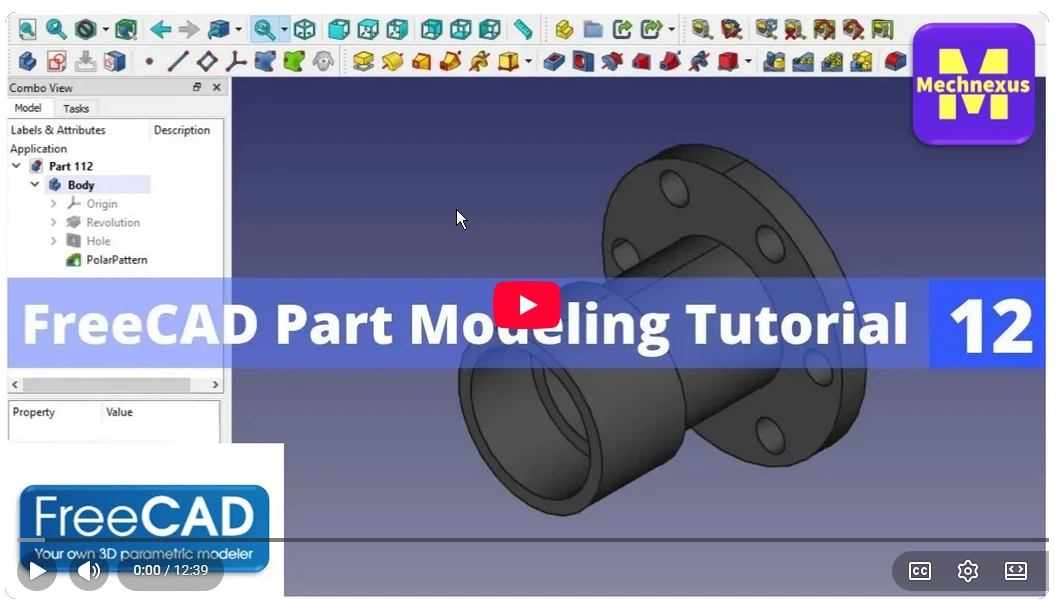Switch to the Tasks tab

pyautogui.click(x=75, y=108)
